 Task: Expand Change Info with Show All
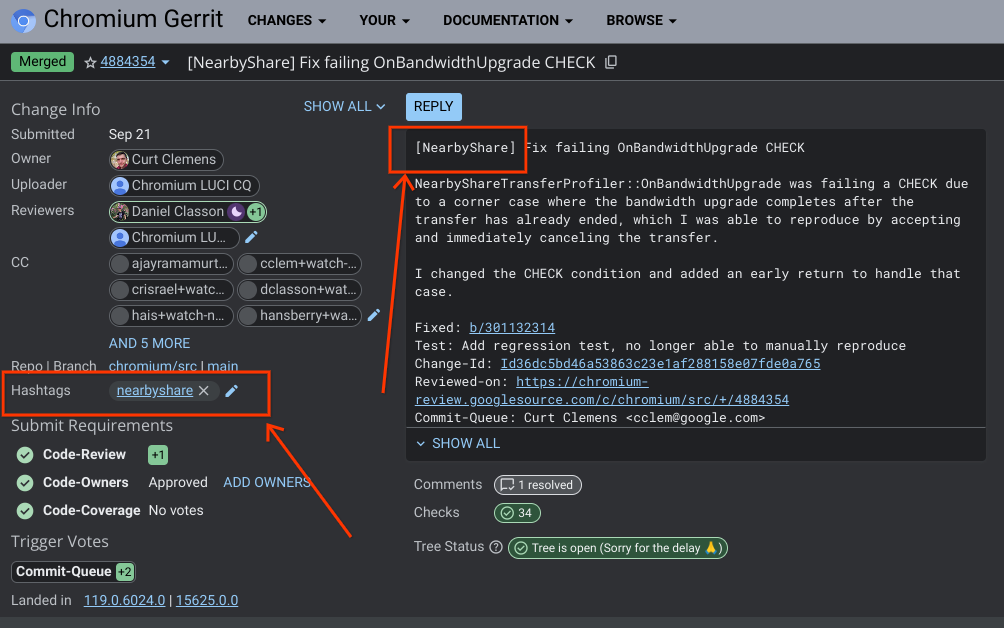point(344,106)
